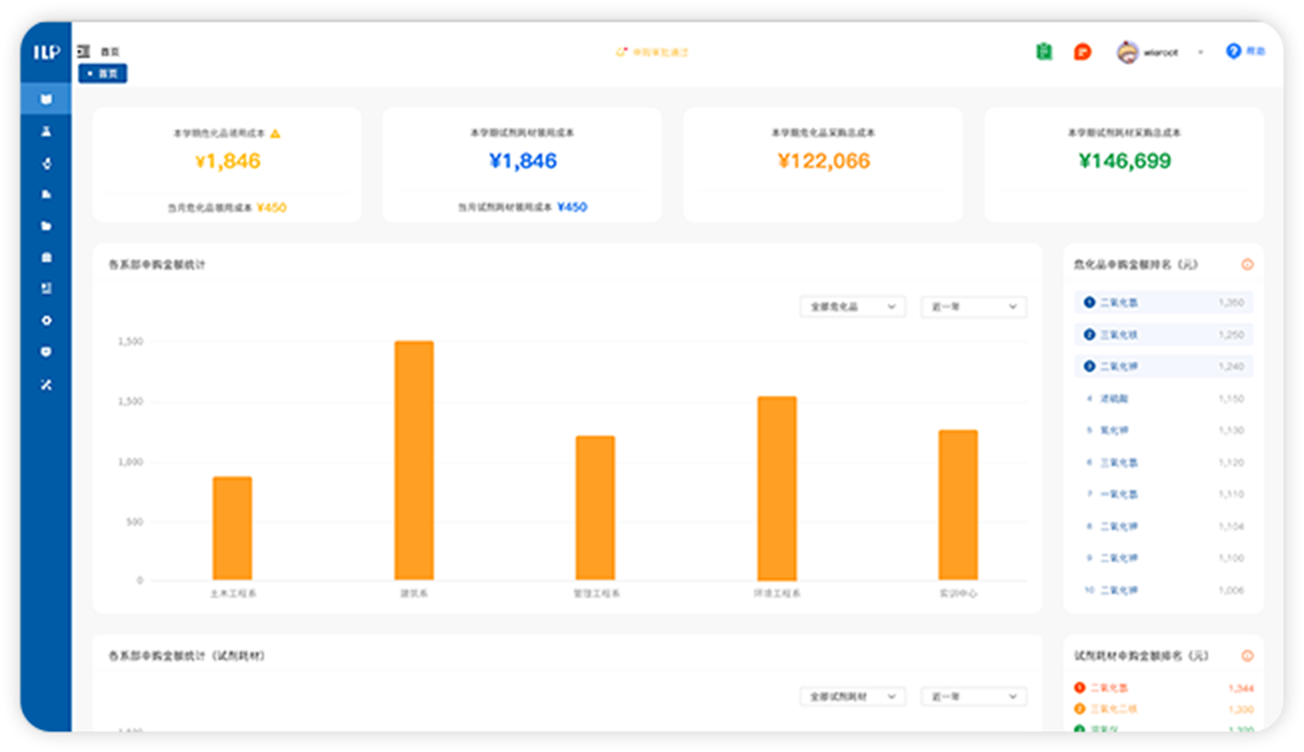Image resolution: width=1304 pixels, height=752 pixels.
Task: Click the yellow warning triangle on the first card
Action: point(275,133)
